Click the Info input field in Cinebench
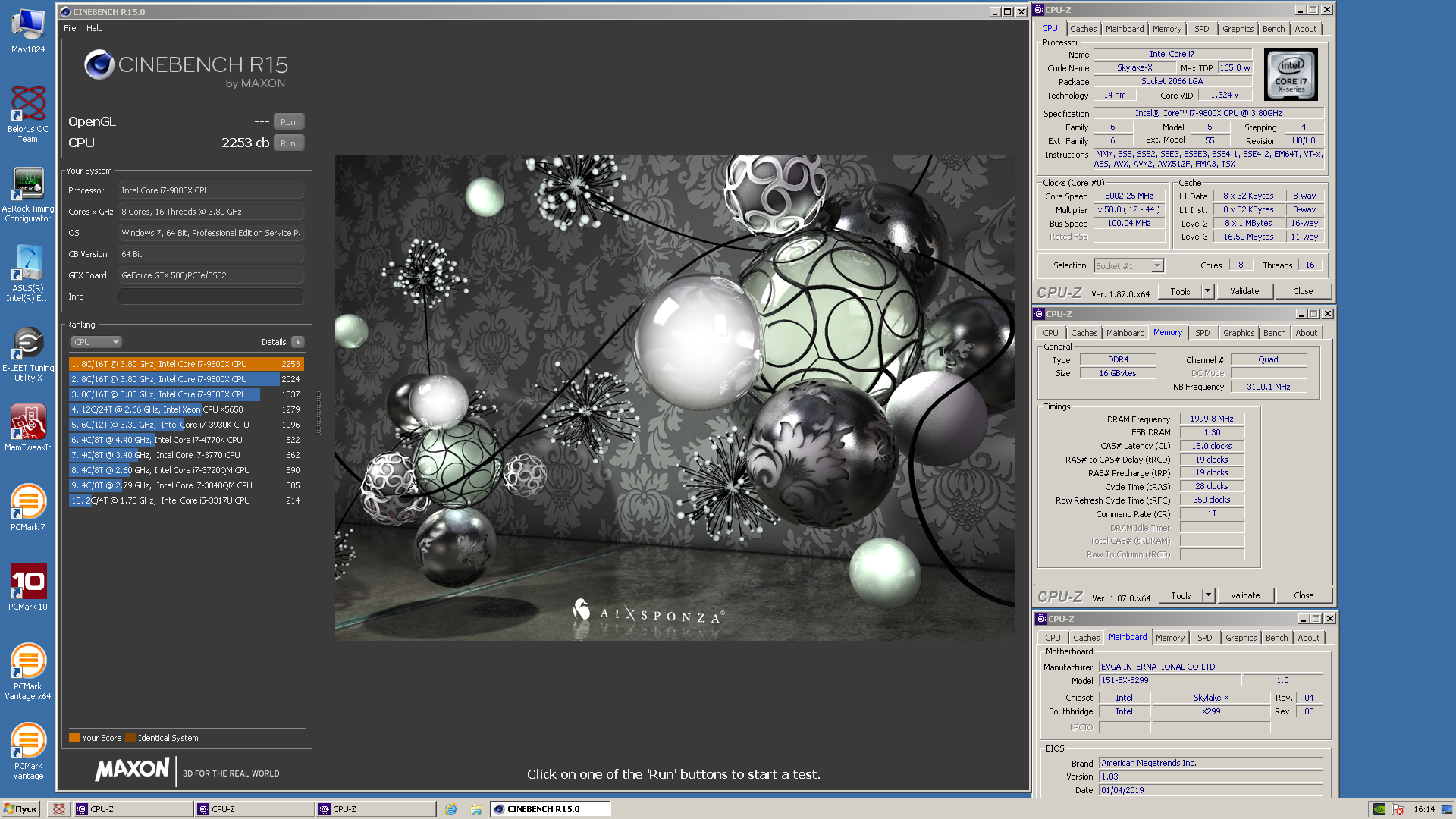 coord(211,297)
